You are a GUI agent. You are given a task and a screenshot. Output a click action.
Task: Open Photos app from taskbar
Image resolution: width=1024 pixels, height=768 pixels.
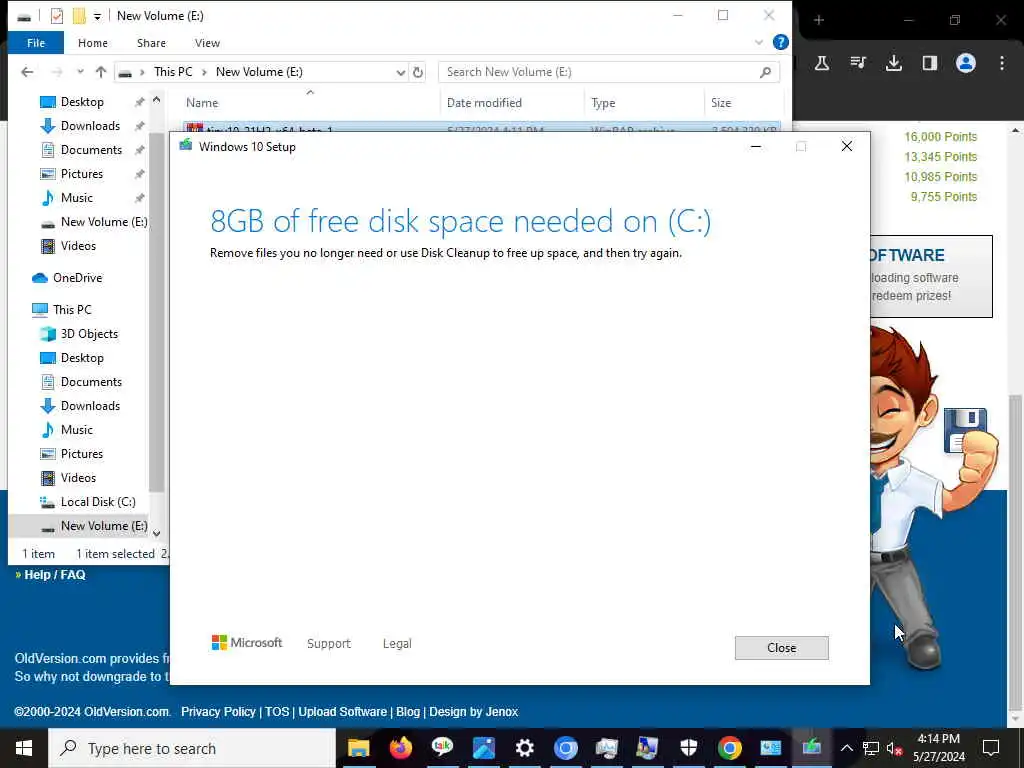pos(483,748)
